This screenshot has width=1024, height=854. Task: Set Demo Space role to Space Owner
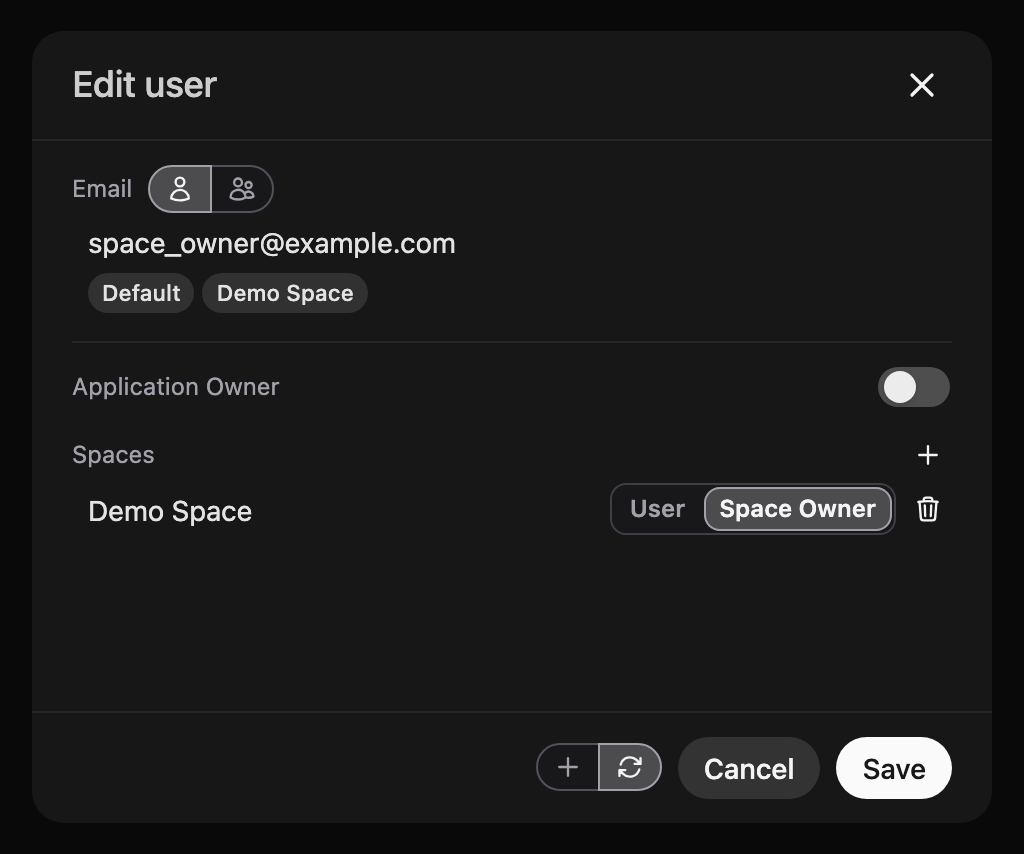pyautogui.click(x=797, y=509)
